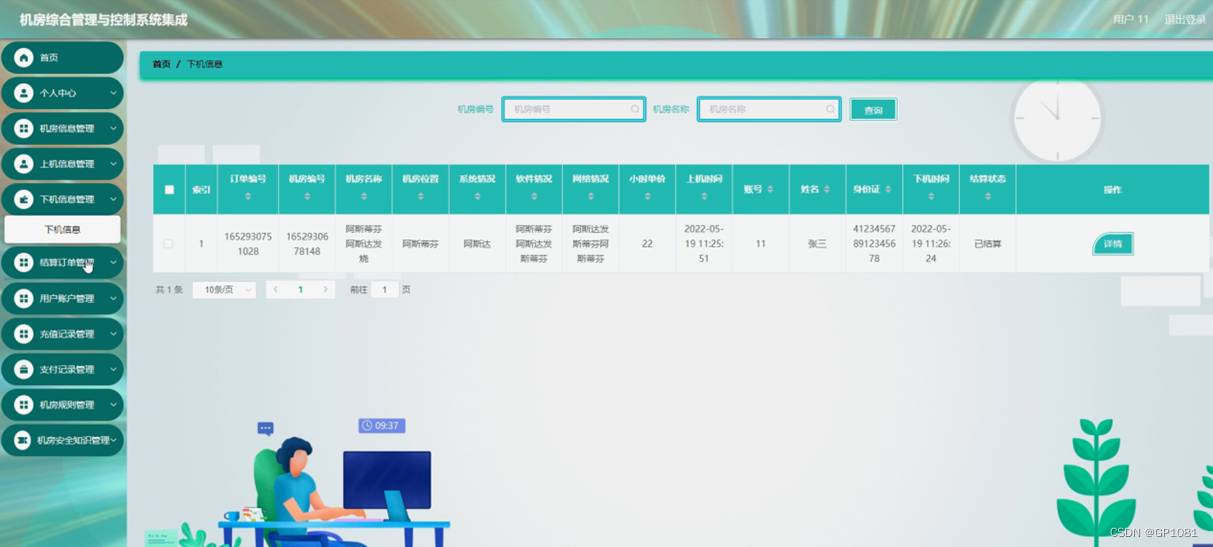Expand the 上机信息管理 menu chevron
Screen dimensions: 1213x547
tap(113, 164)
